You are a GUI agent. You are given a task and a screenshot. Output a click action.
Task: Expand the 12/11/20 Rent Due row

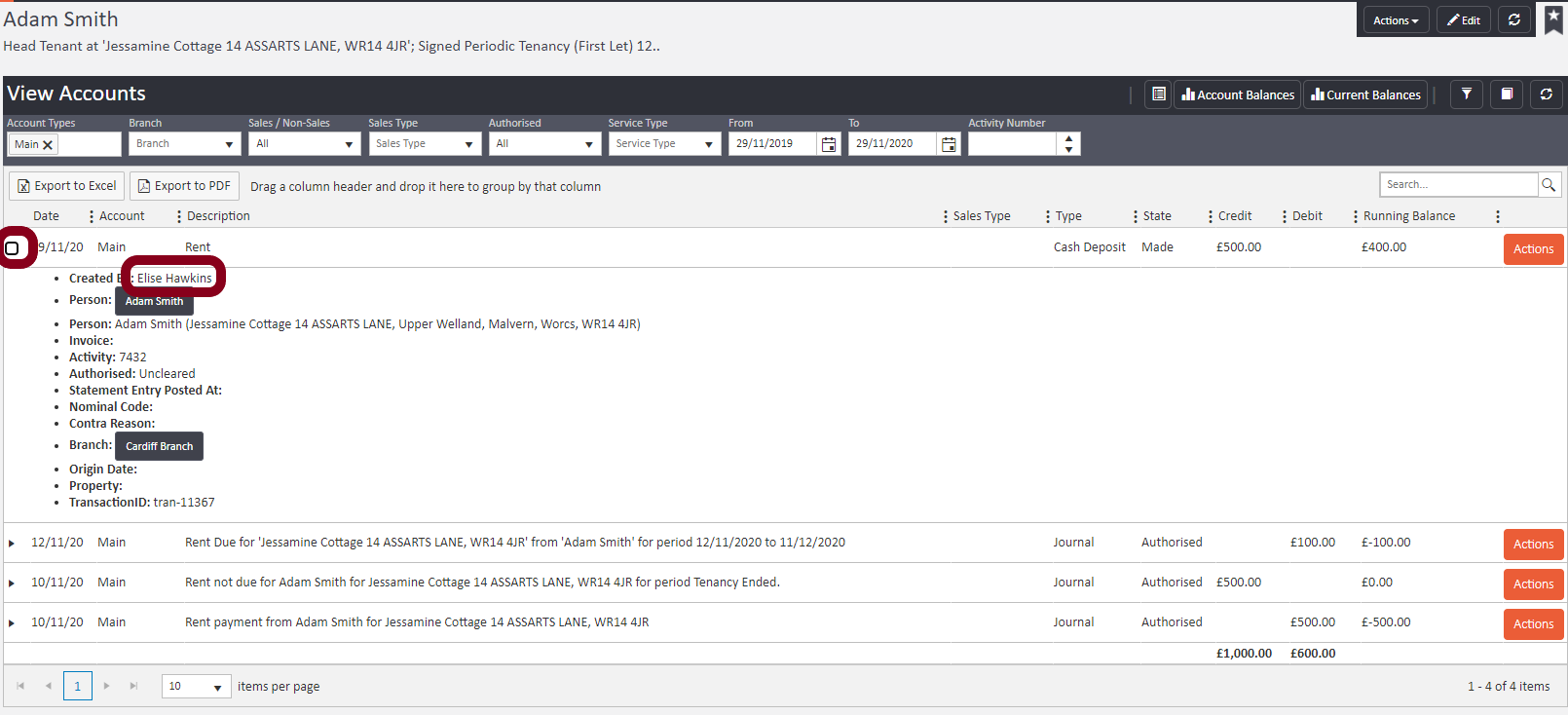pyautogui.click(x=12, y=544)
